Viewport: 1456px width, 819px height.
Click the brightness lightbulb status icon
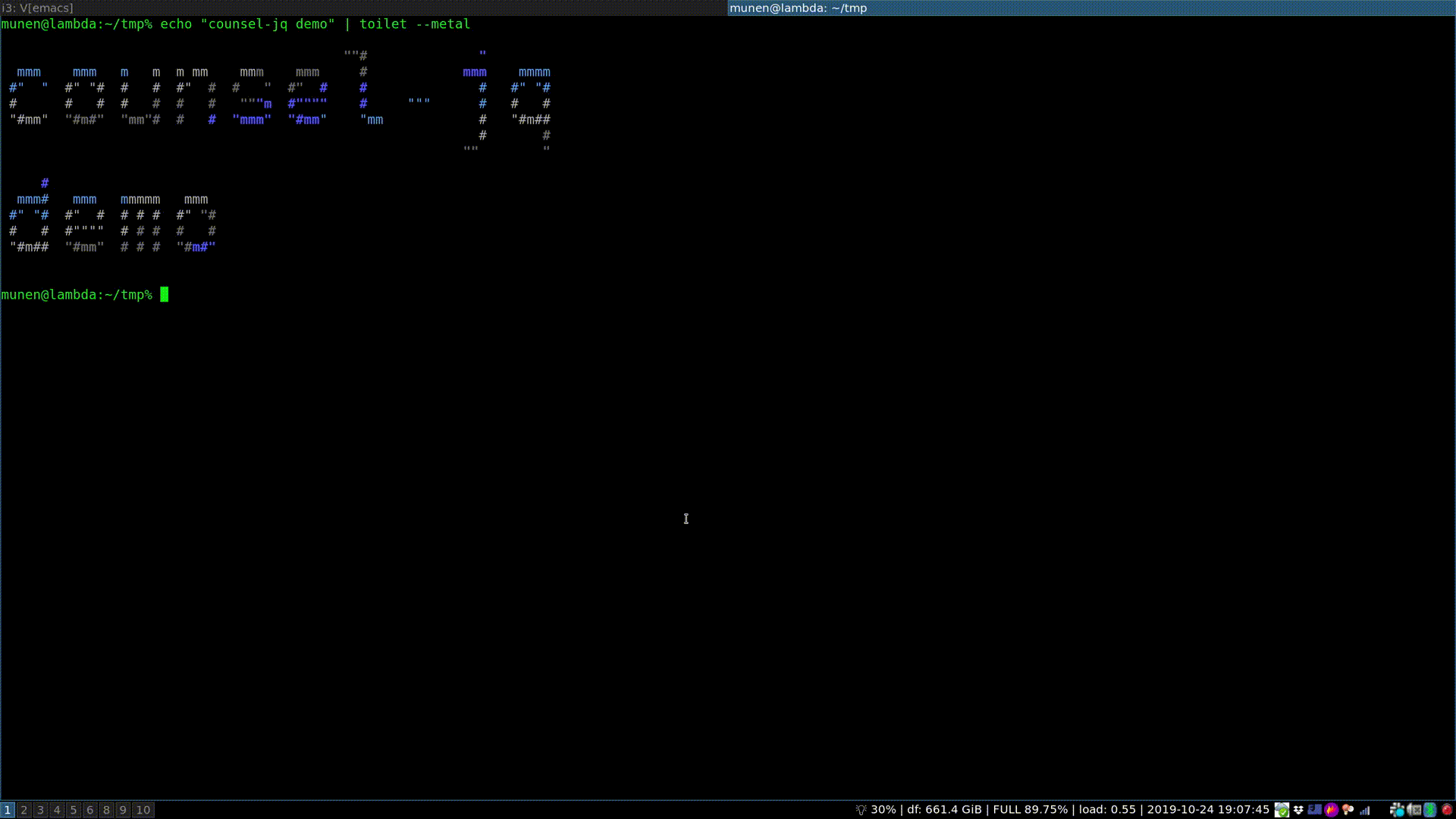pyautogui.click(x=861, y=810)
